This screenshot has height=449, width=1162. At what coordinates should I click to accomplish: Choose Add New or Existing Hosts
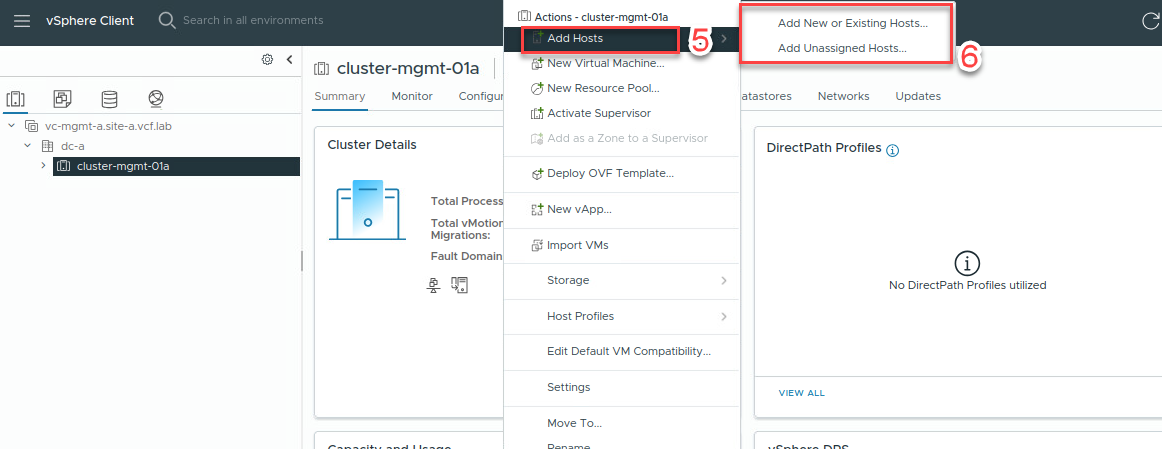pyautogui.click(x=852, y=24)
